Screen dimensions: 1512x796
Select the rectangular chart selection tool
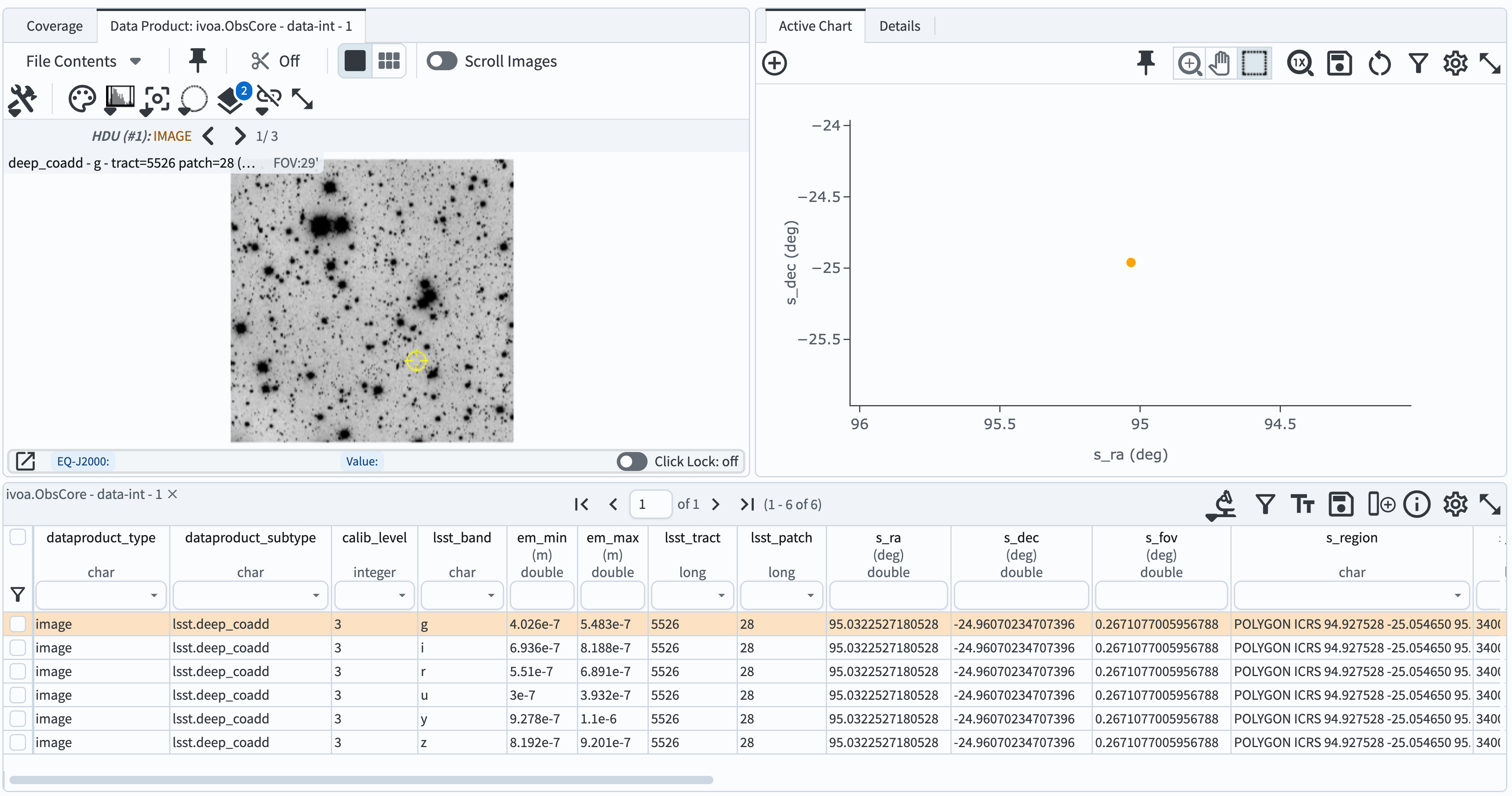point(1254,63)
